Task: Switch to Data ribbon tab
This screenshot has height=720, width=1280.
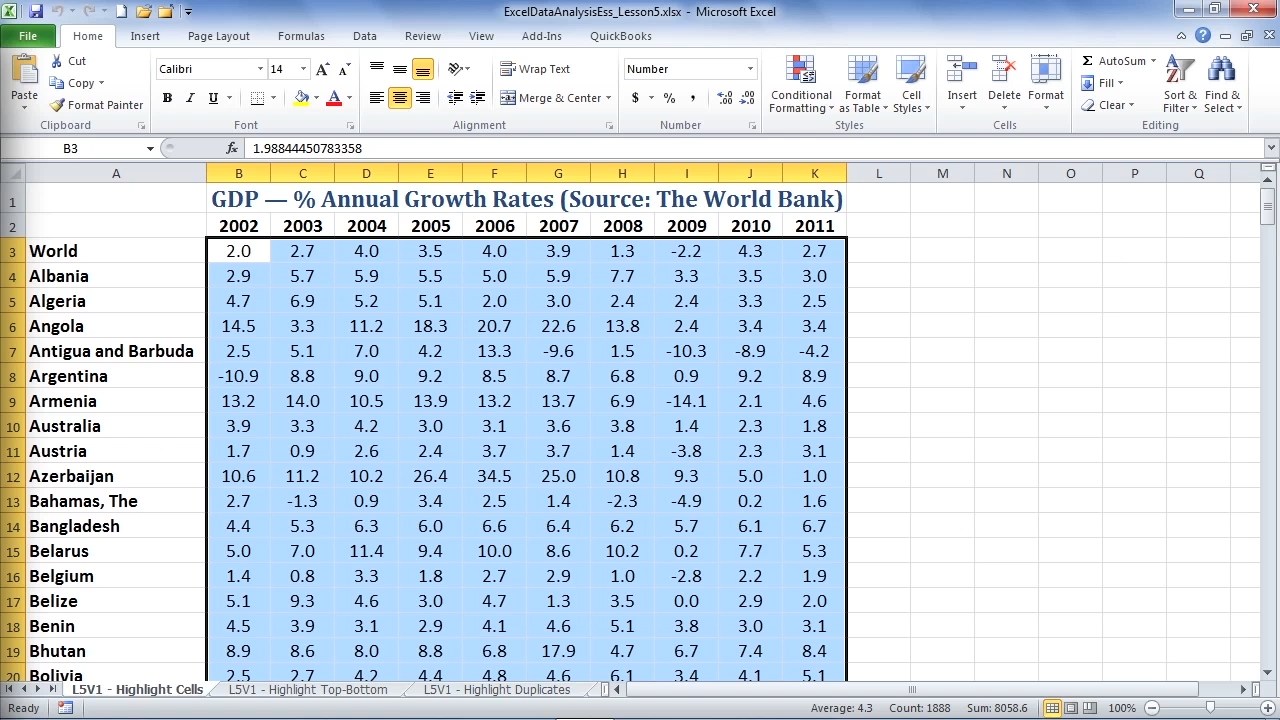Action: click(x=365, y=36)
